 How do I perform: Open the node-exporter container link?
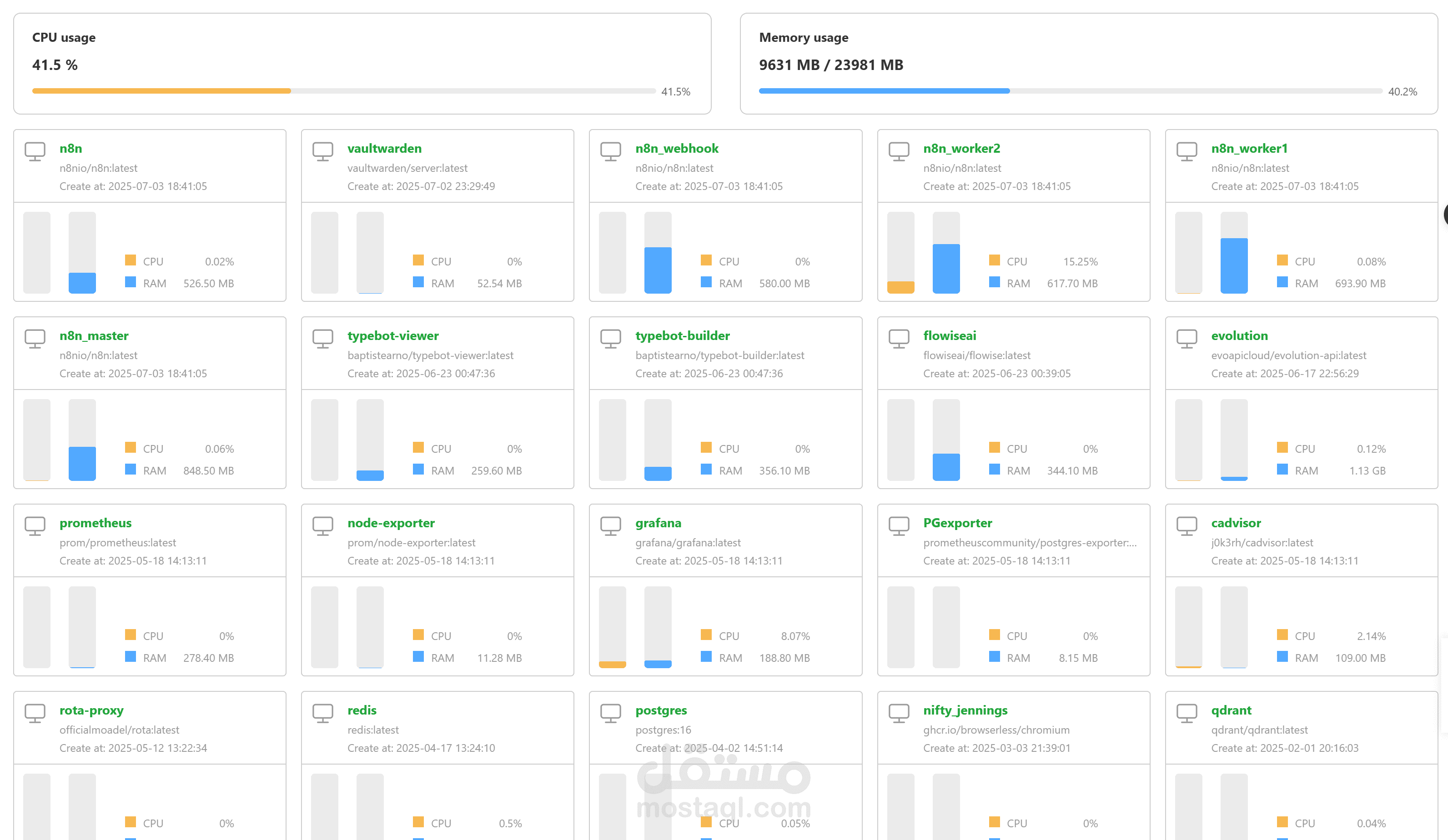point(391,522)
